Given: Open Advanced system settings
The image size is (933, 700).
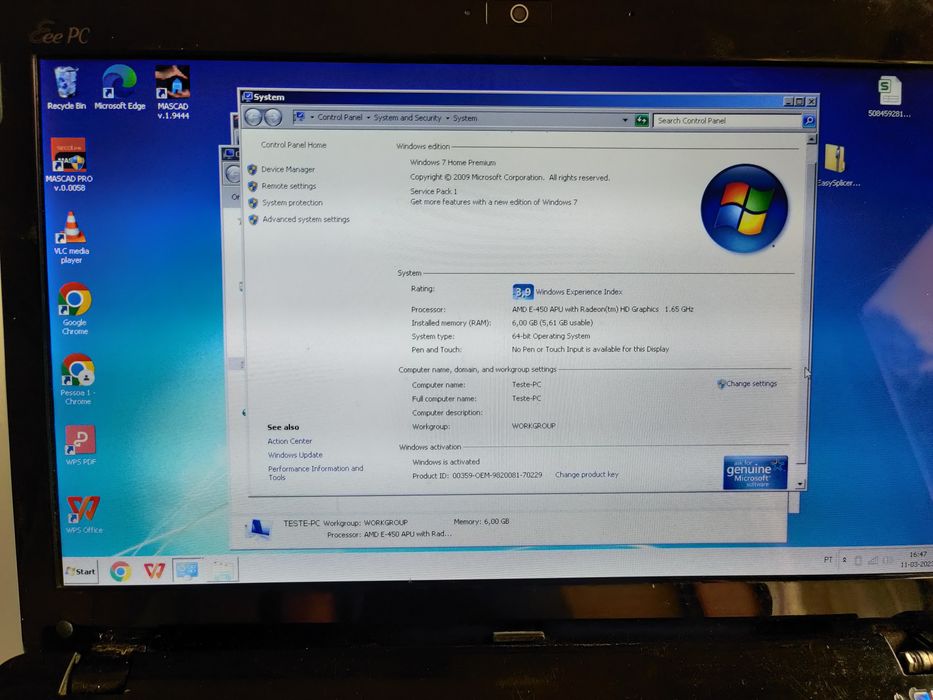Looking at the screenshot, I should 306,220.
